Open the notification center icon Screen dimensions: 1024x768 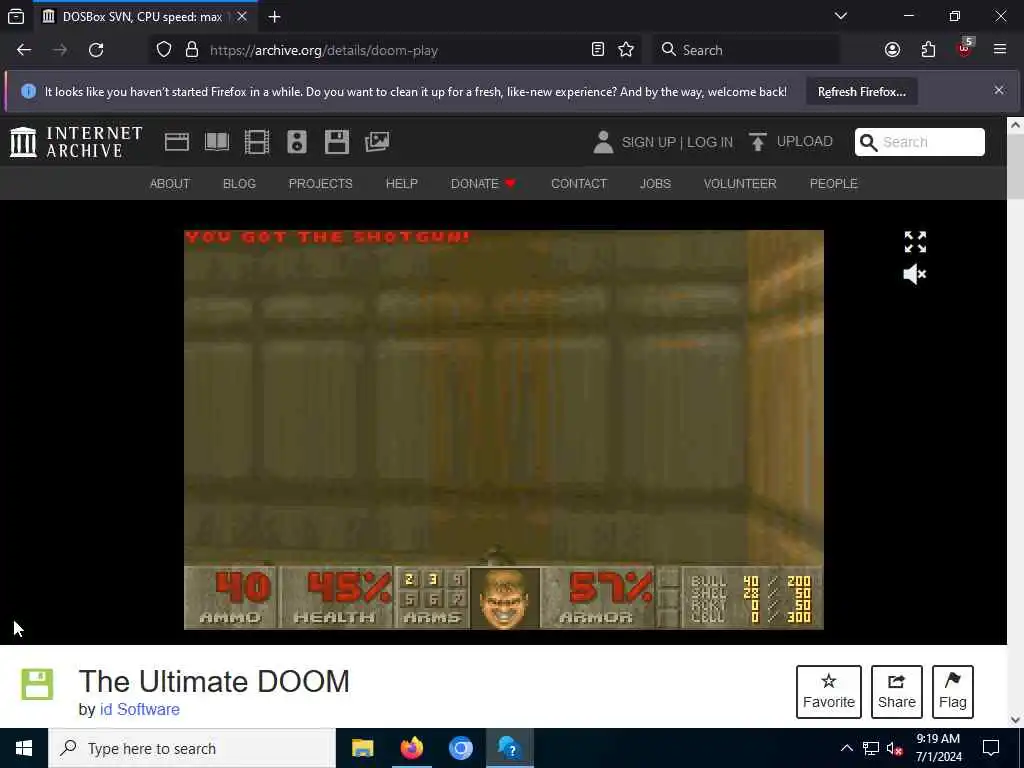[x=991, y=748]
